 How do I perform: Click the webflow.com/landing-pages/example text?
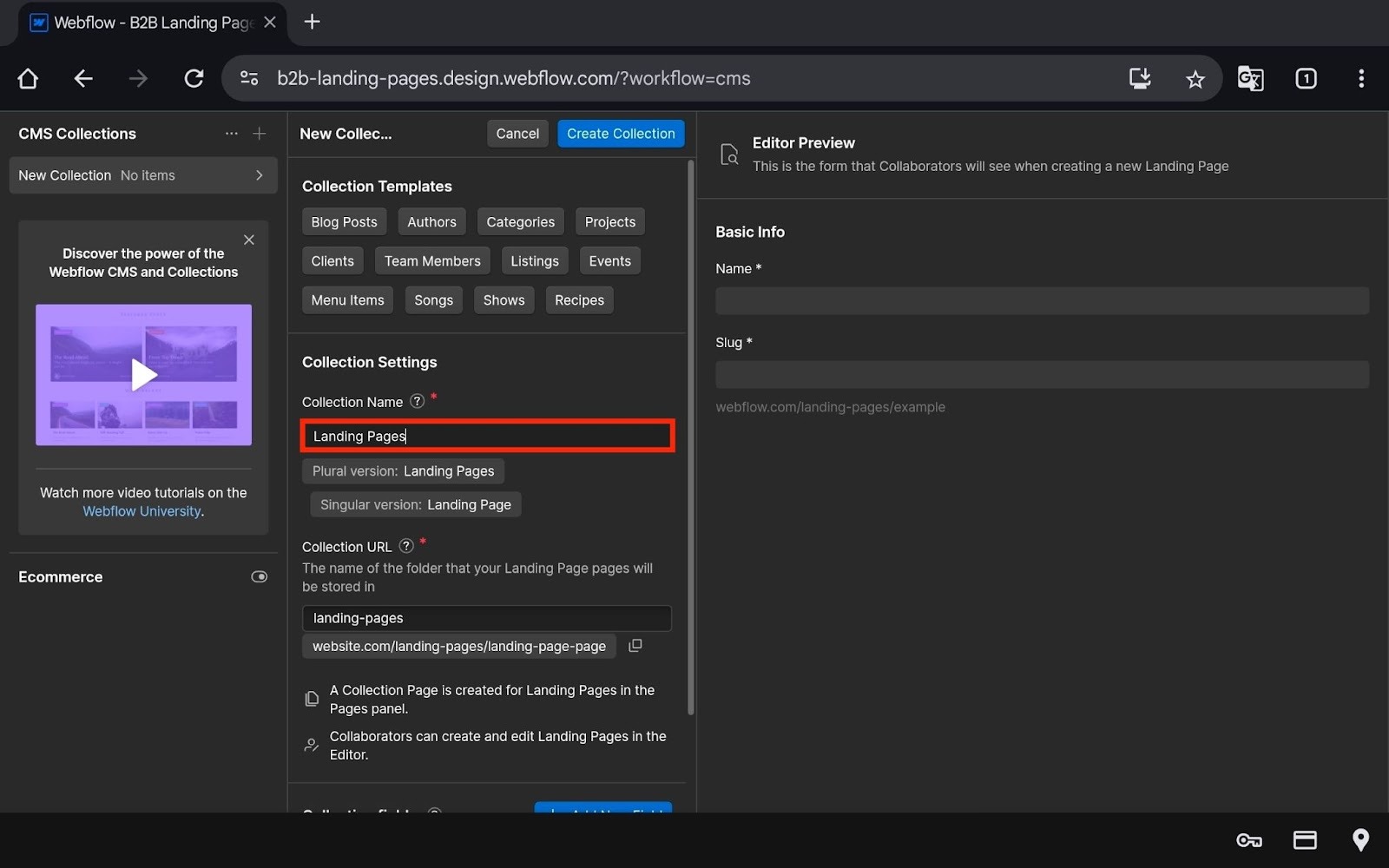click(x=830, y=407)
